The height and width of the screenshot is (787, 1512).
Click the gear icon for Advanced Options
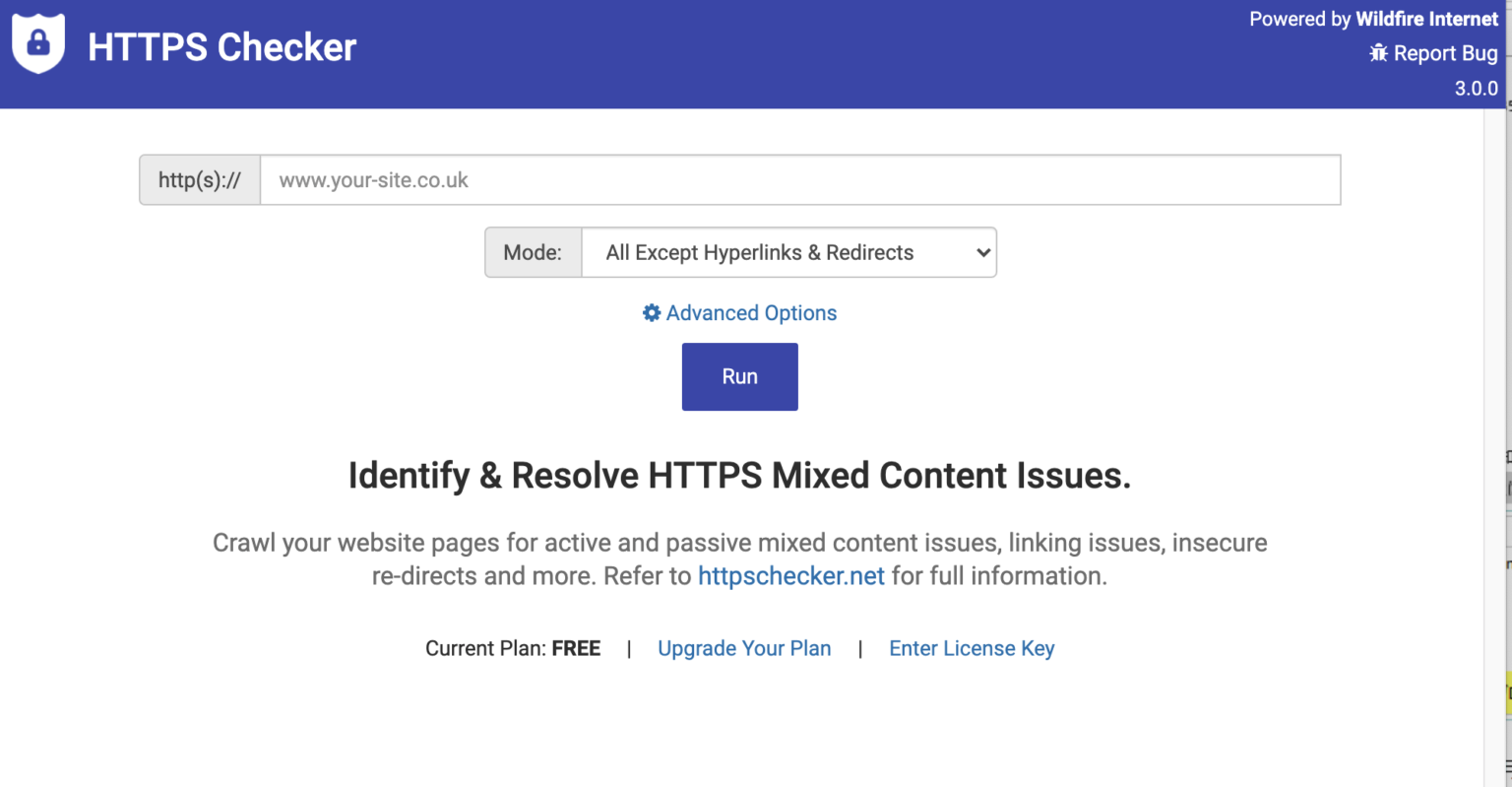tap(652, 313)
